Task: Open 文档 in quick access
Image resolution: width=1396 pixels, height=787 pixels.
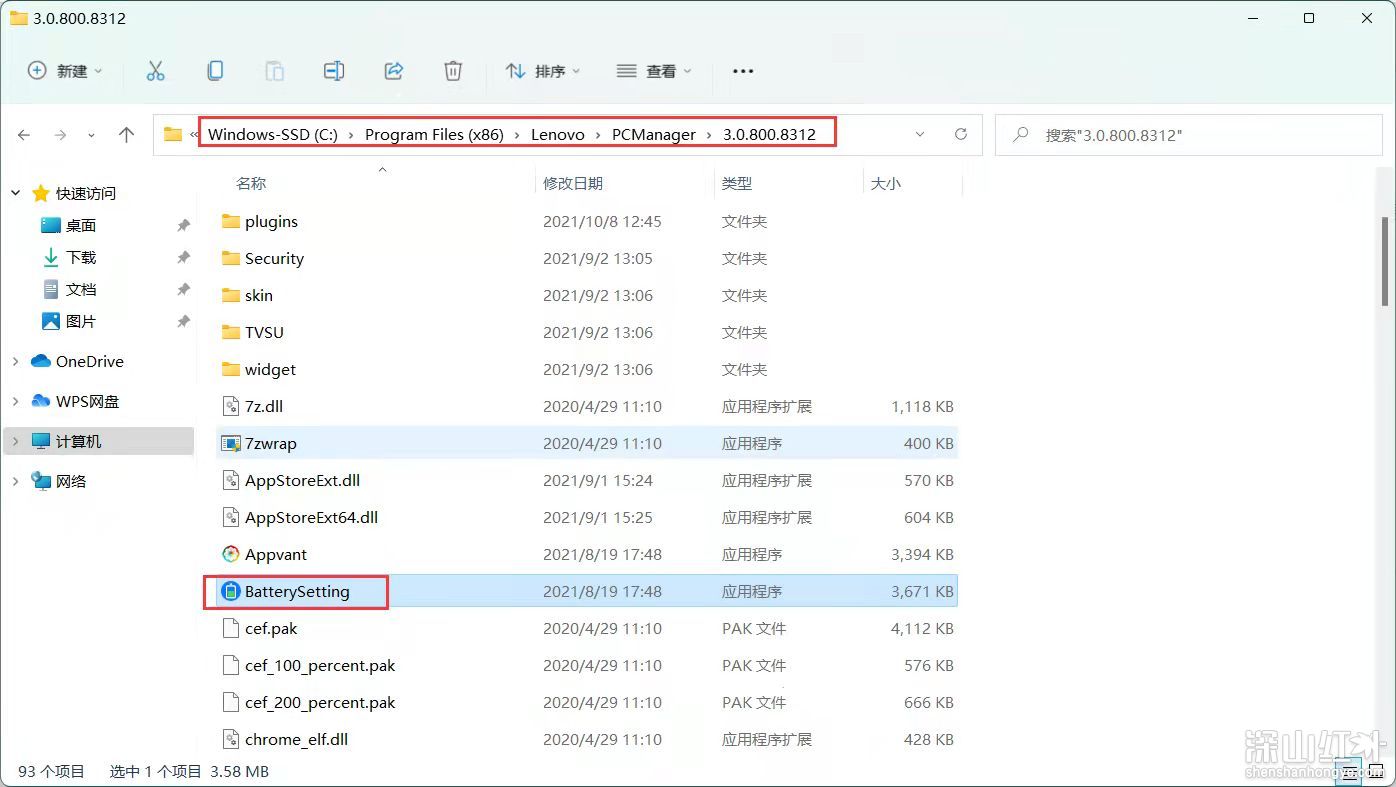Action: (x=81, y=289)
